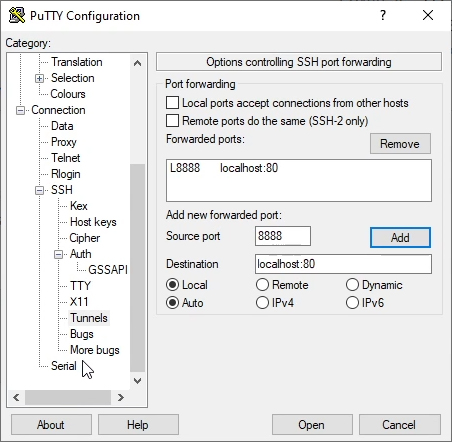Remove the selected forwarded port
The image size is (452, 442).
[400, 144]
